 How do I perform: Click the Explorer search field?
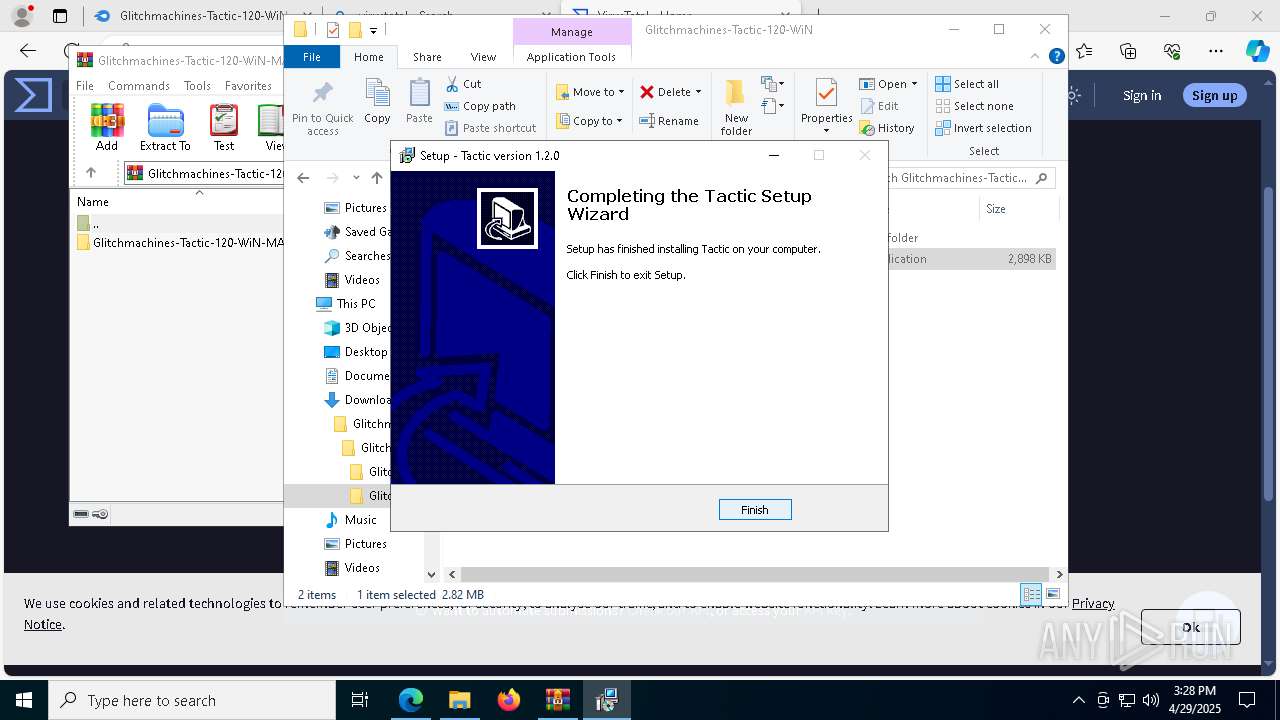point(970,178)
